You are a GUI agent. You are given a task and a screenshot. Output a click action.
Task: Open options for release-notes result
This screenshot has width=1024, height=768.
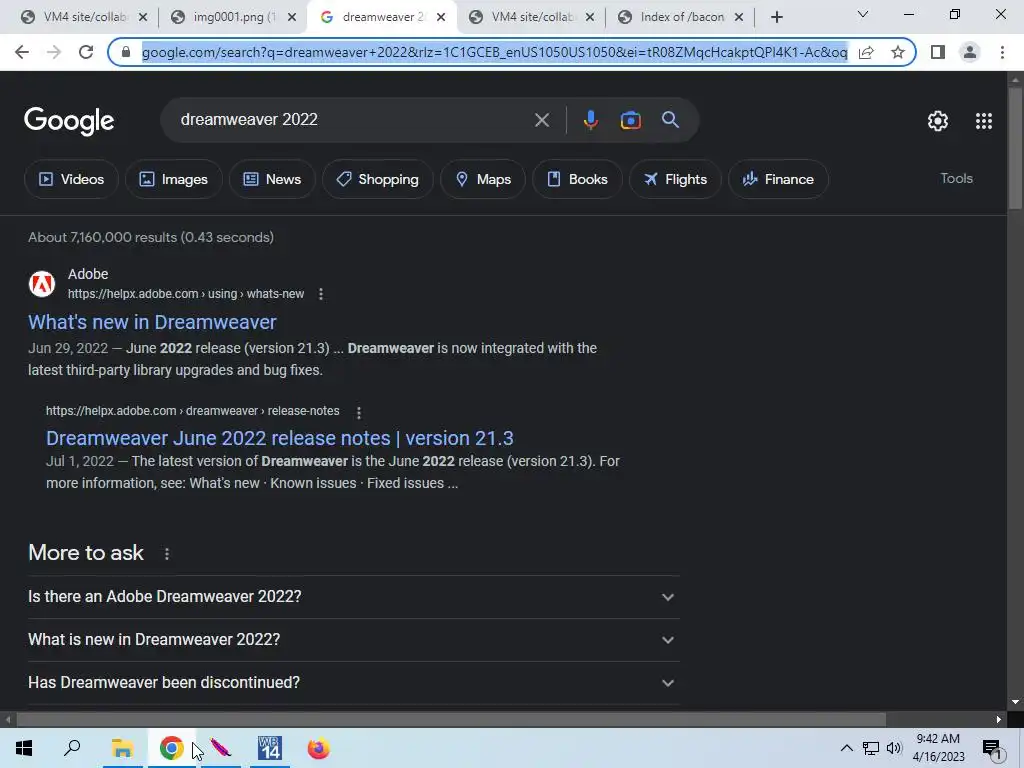tap(359, 413)
